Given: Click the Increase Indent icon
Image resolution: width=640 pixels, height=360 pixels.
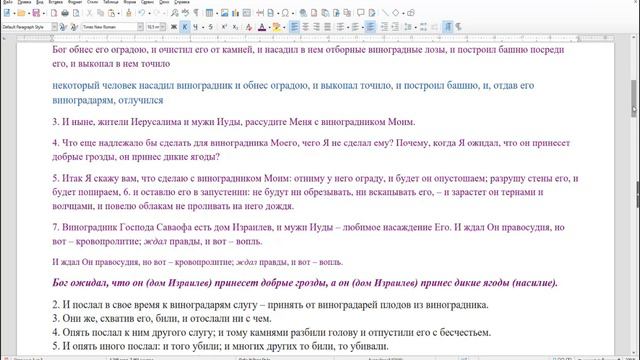Looking at the screenshot, I should 384,27.
